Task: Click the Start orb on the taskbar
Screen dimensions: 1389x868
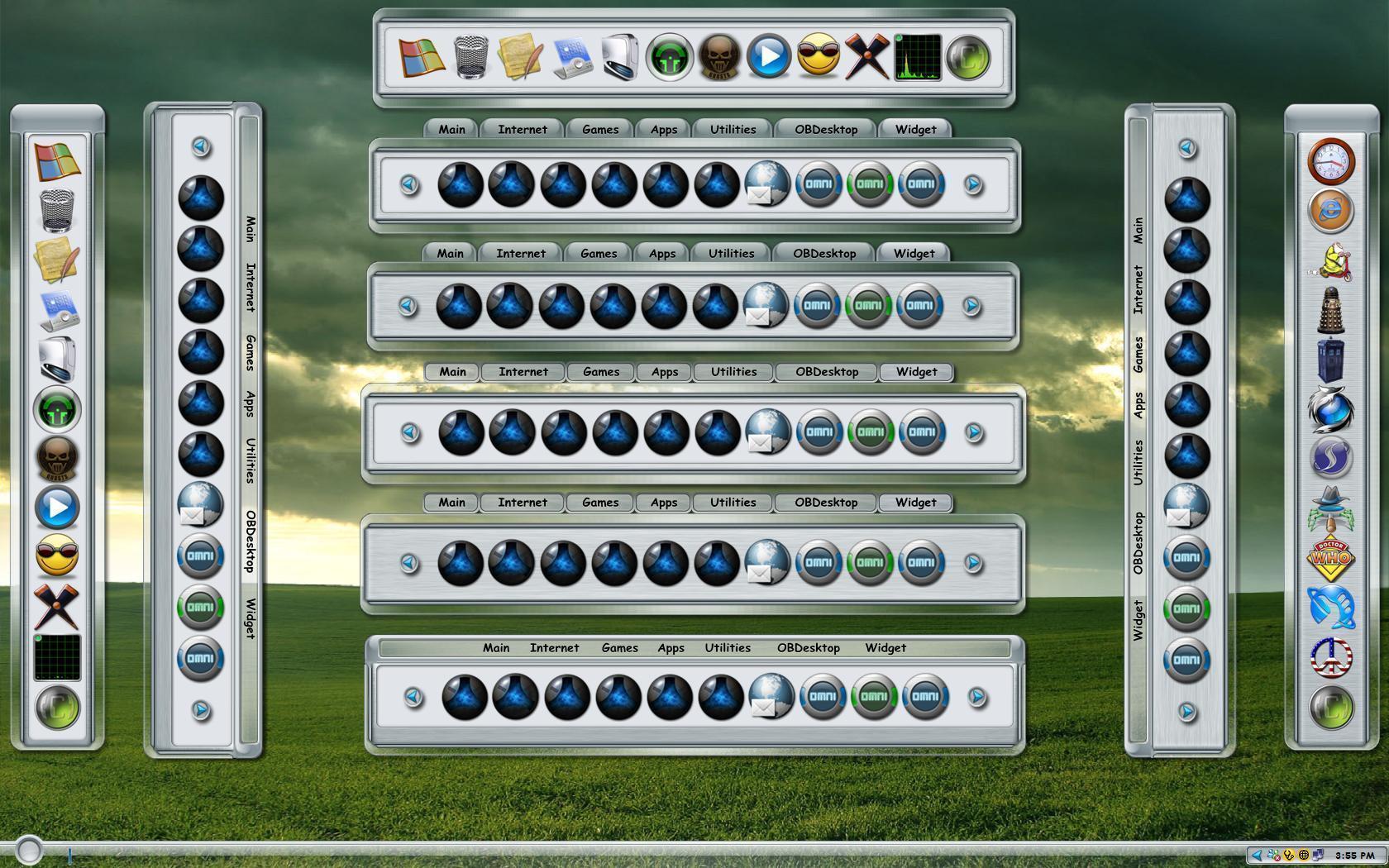Action: (29, 851)
